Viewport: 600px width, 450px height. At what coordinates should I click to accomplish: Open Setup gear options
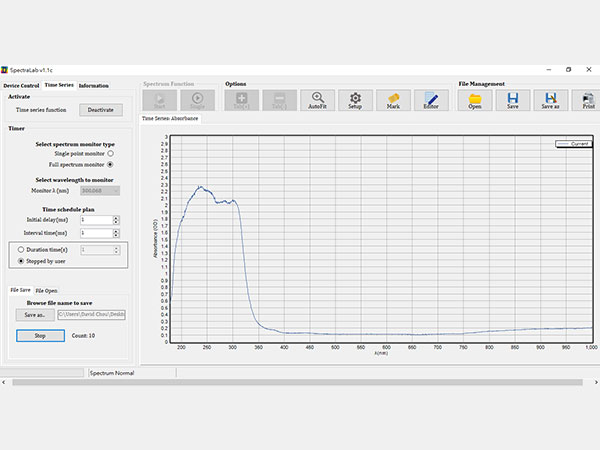pyautogui.click(x=355, y=100)
